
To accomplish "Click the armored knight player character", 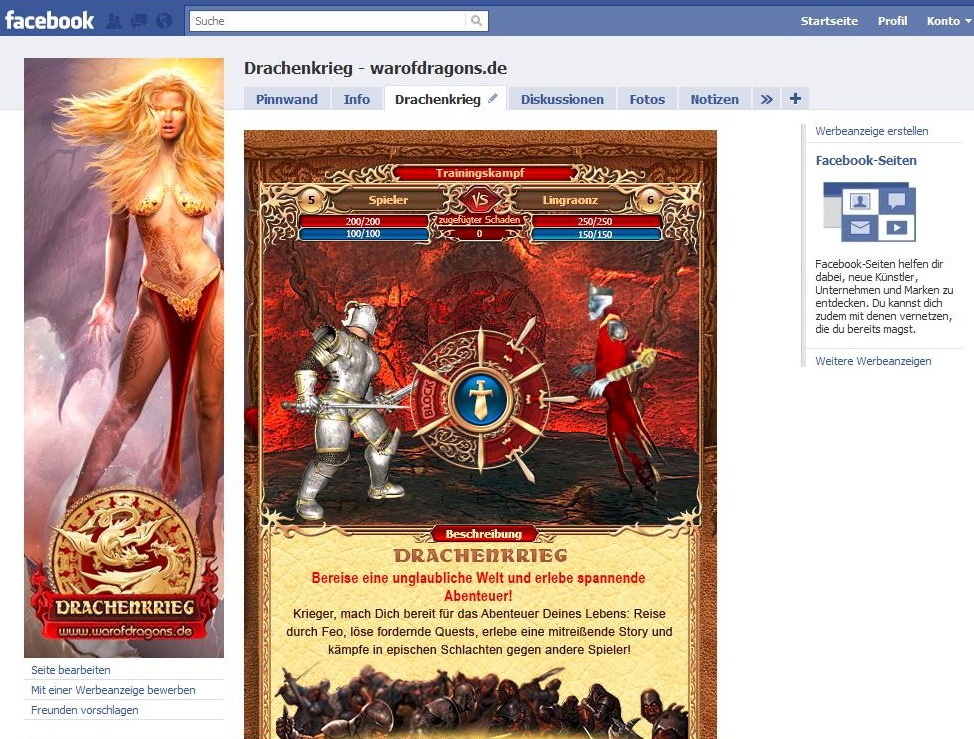I will (x=348, y=410).
